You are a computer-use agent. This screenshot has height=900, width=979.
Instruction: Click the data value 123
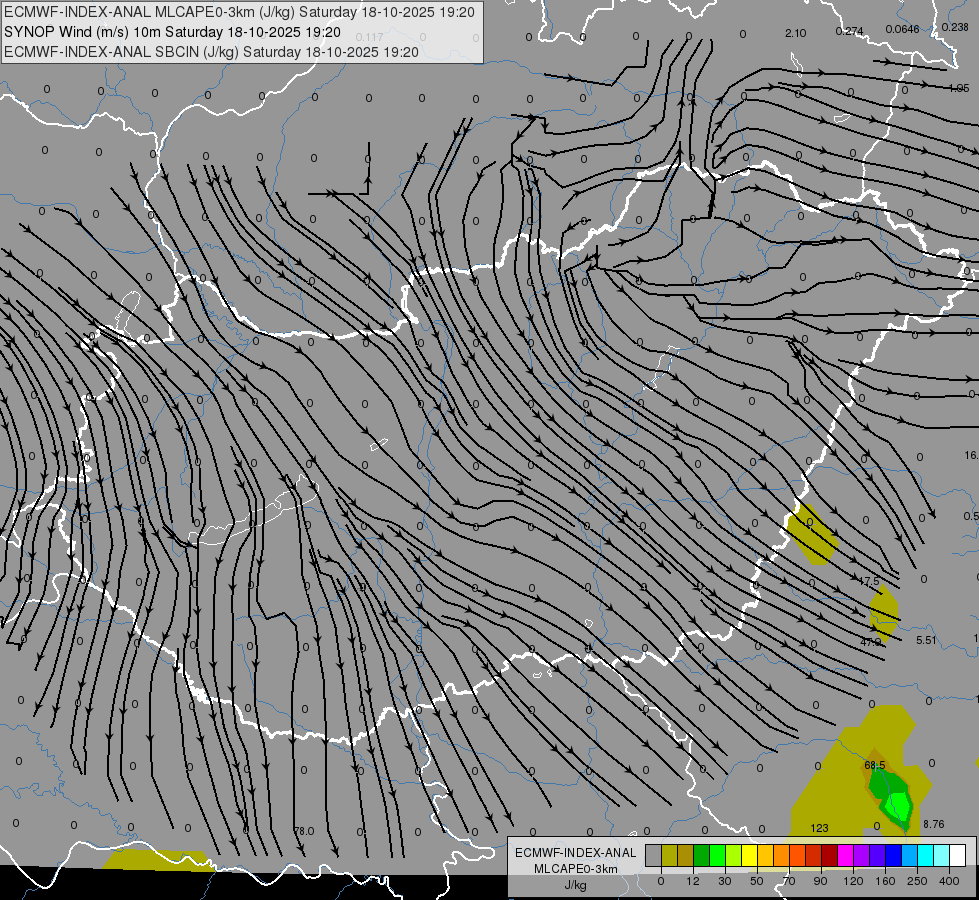tap(819, 828)
